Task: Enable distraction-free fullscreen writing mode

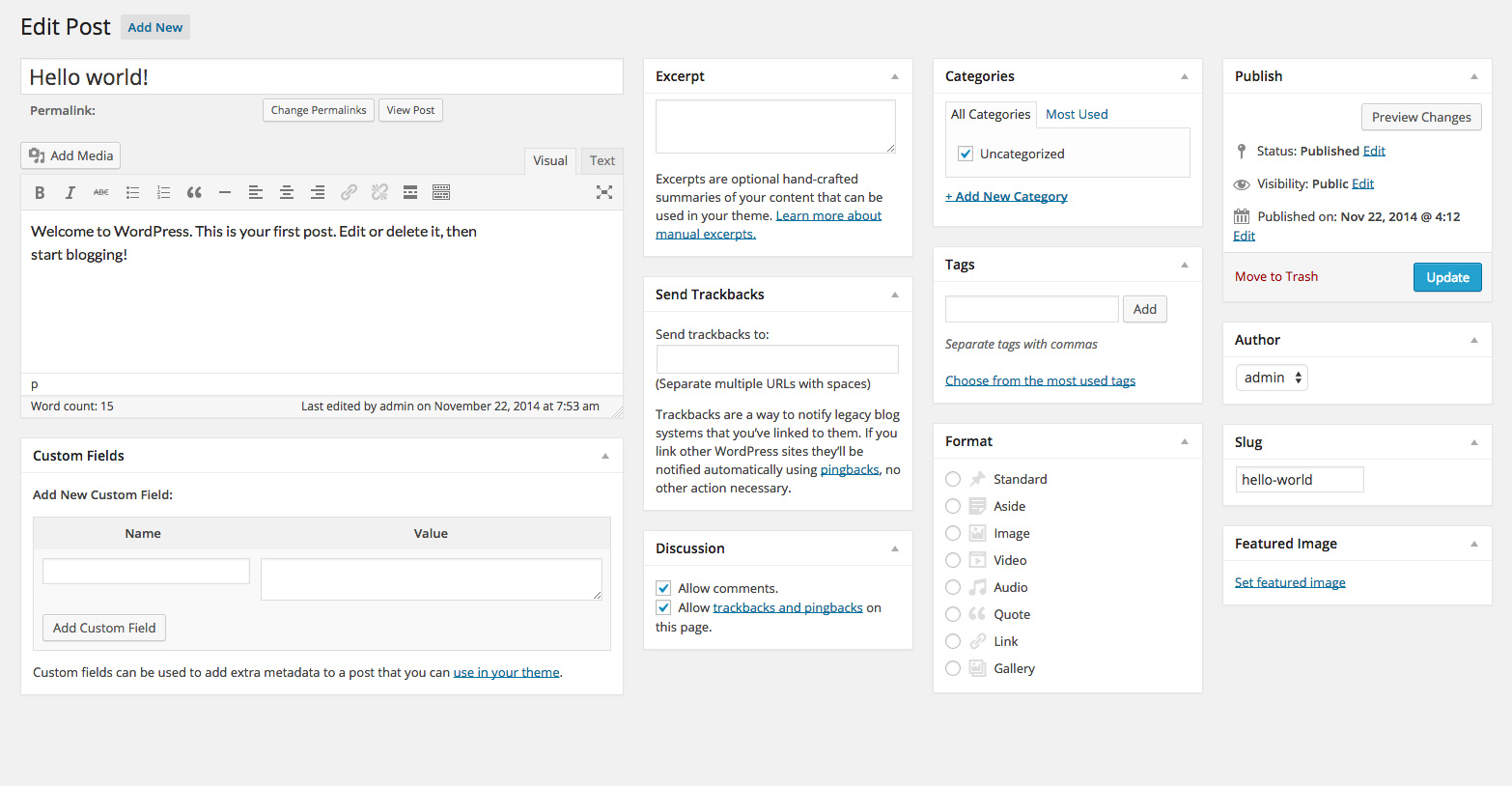Action: pyautogui.click(x=604, y=192)
